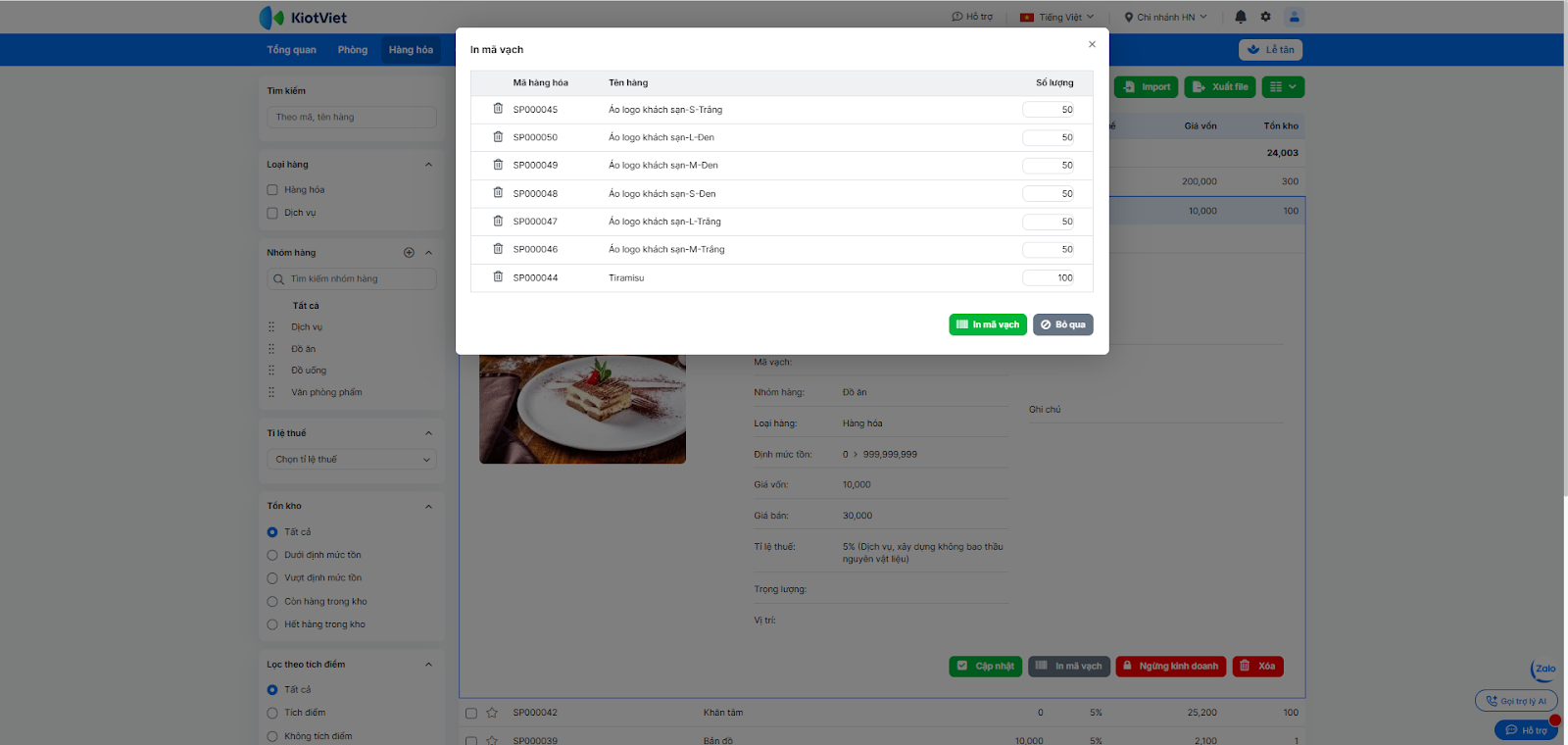Open the Hỗ trợ chat bubble
The height and width of the screenshot is (745, 1568).
[1526, 730]
